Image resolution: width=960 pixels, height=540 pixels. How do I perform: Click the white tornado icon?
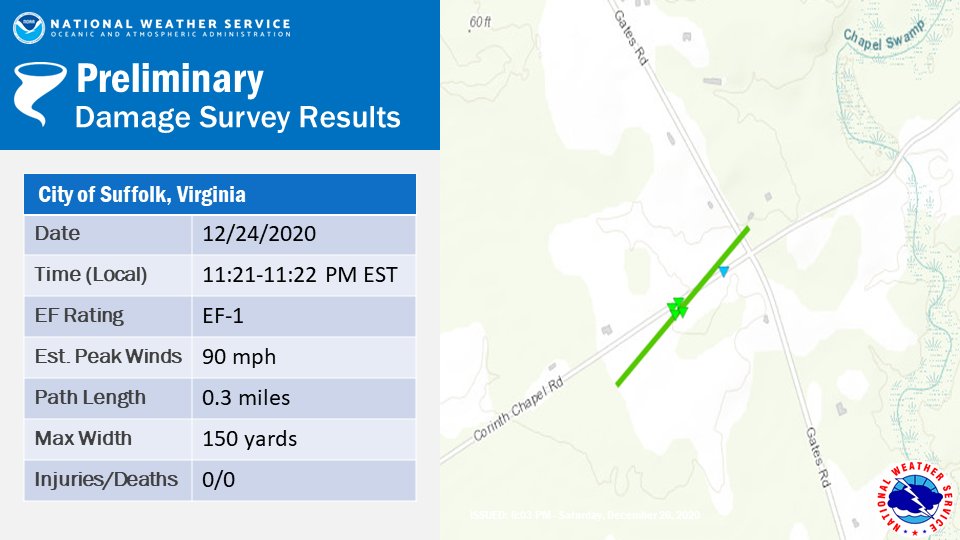pyautogui.click(x=40, y=93)
